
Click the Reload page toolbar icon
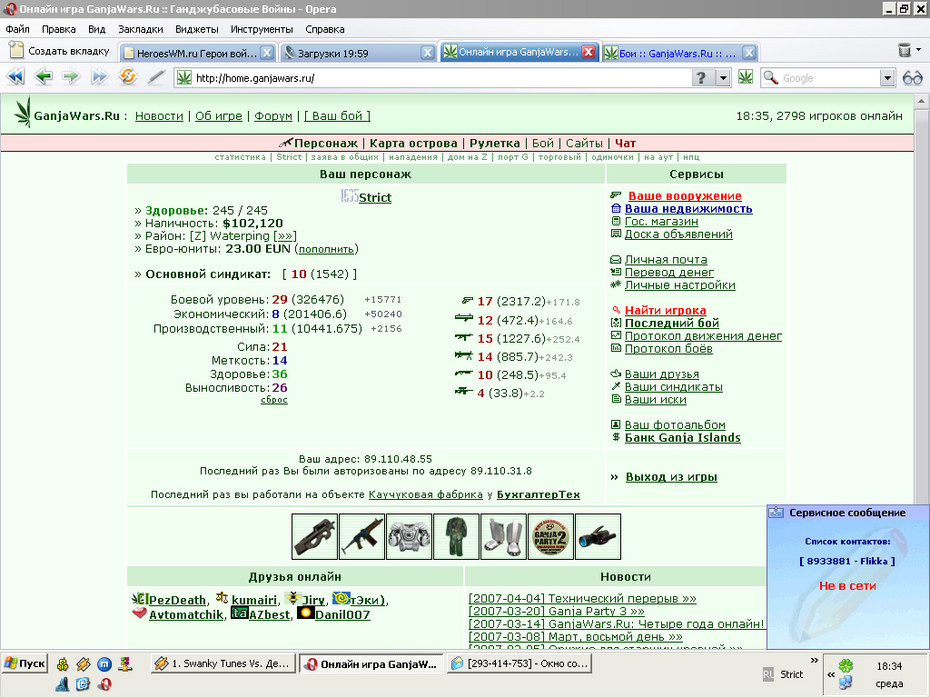128,77
